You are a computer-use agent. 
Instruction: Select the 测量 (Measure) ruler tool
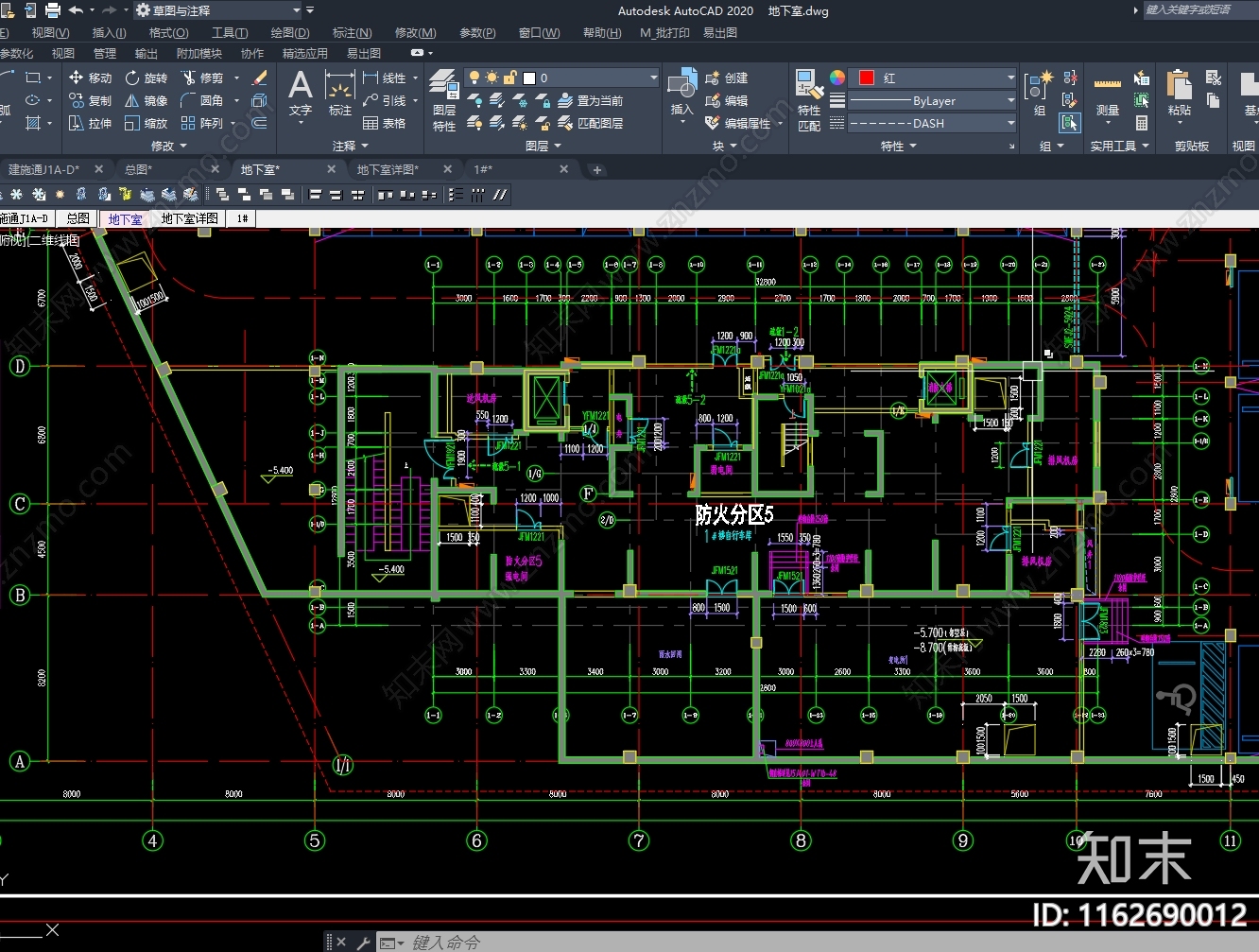point(1107,95)
